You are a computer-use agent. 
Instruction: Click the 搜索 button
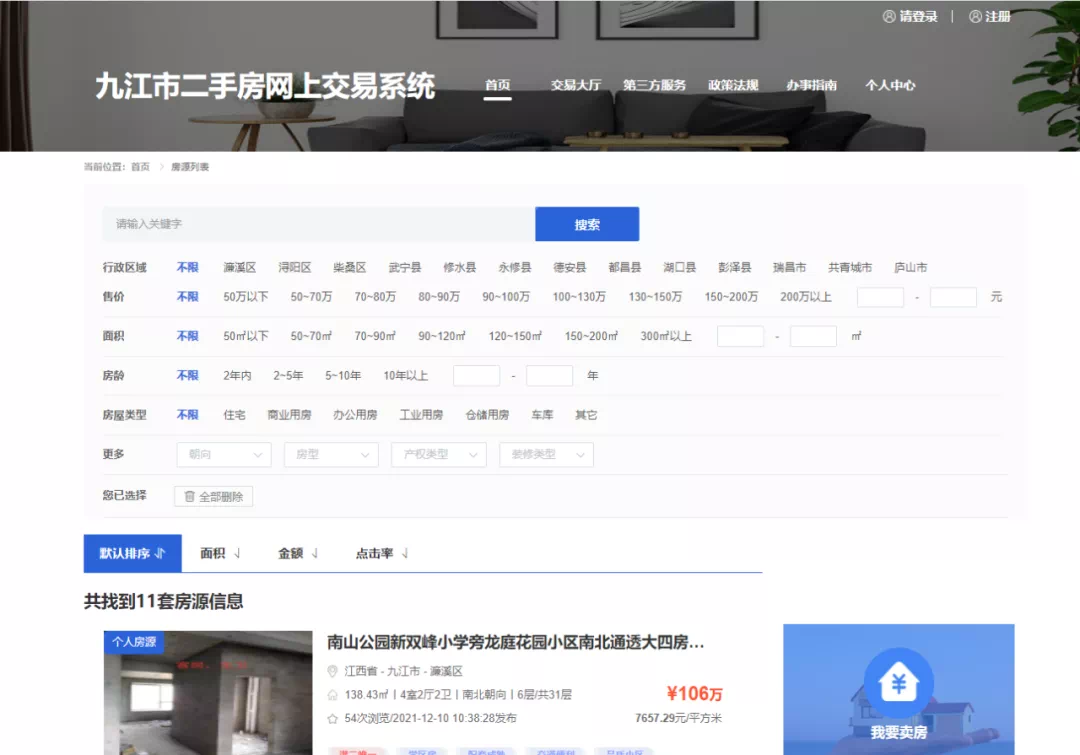[x=587, y=224]
